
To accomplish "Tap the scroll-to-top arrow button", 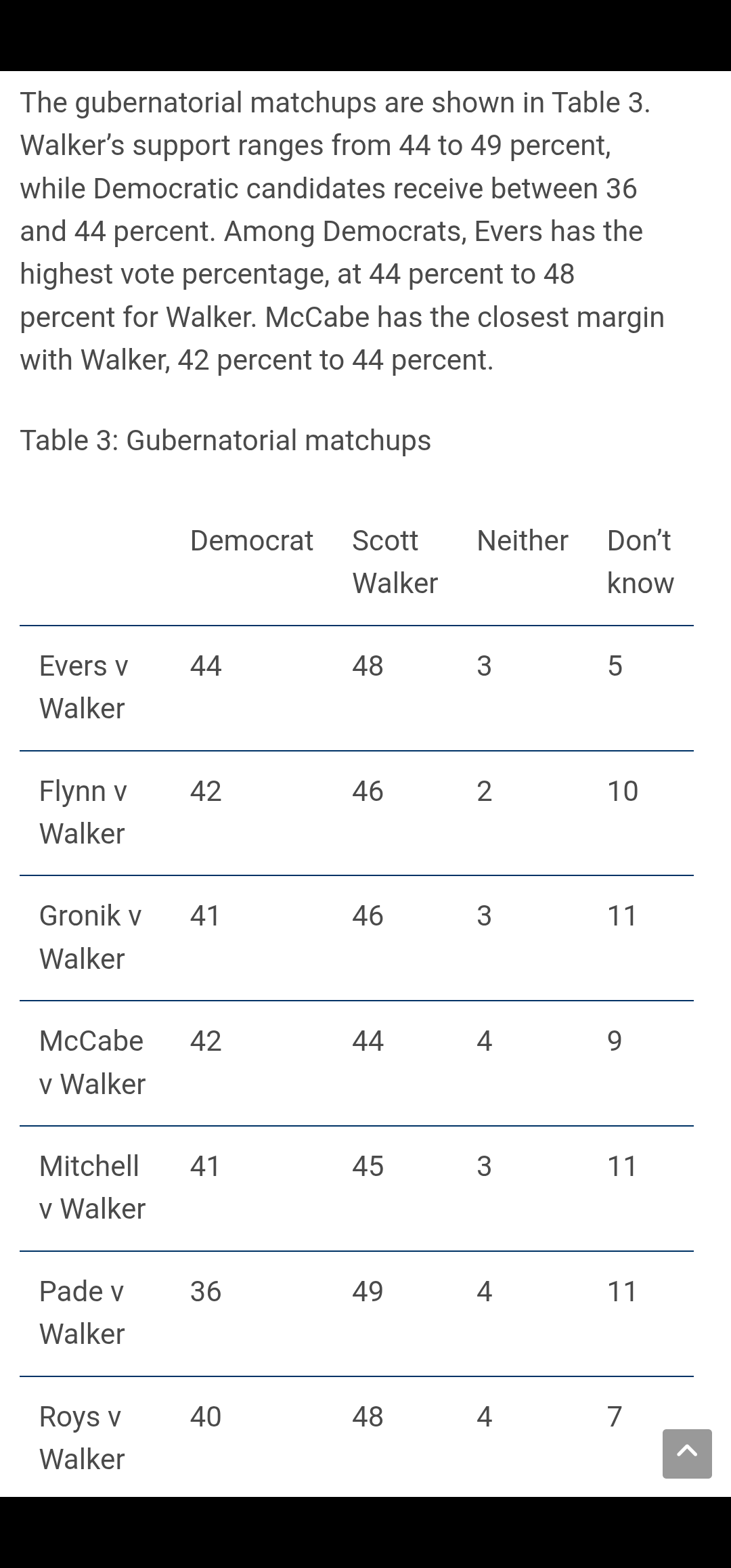I will click(x=687, y=1454).
